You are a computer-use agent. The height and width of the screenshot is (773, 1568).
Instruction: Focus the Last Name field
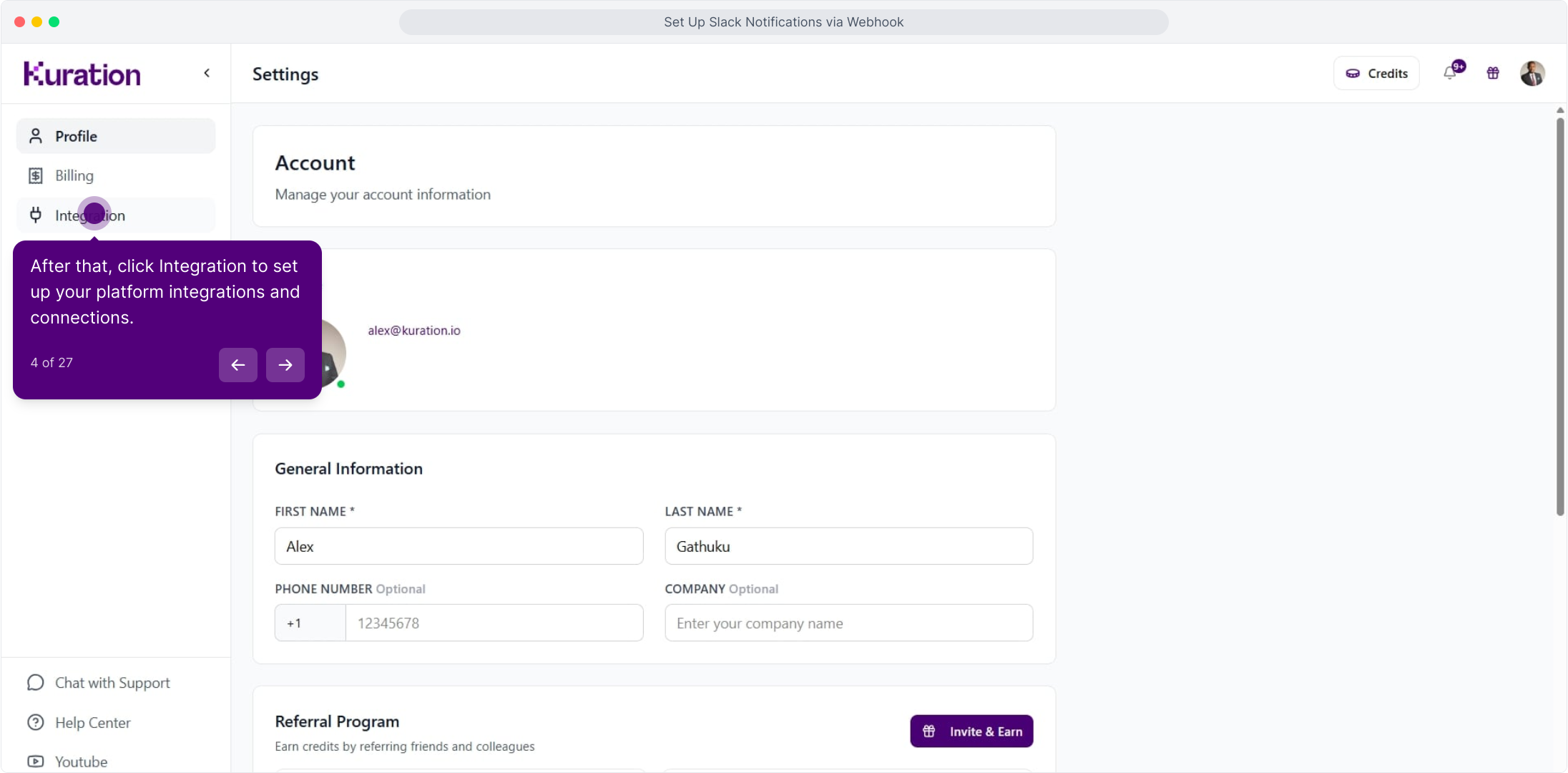pos(849,546)
